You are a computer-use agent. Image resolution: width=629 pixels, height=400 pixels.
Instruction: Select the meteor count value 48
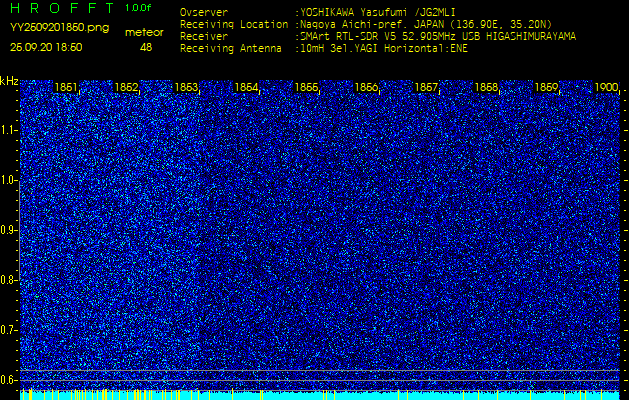[x=146, y=47]
